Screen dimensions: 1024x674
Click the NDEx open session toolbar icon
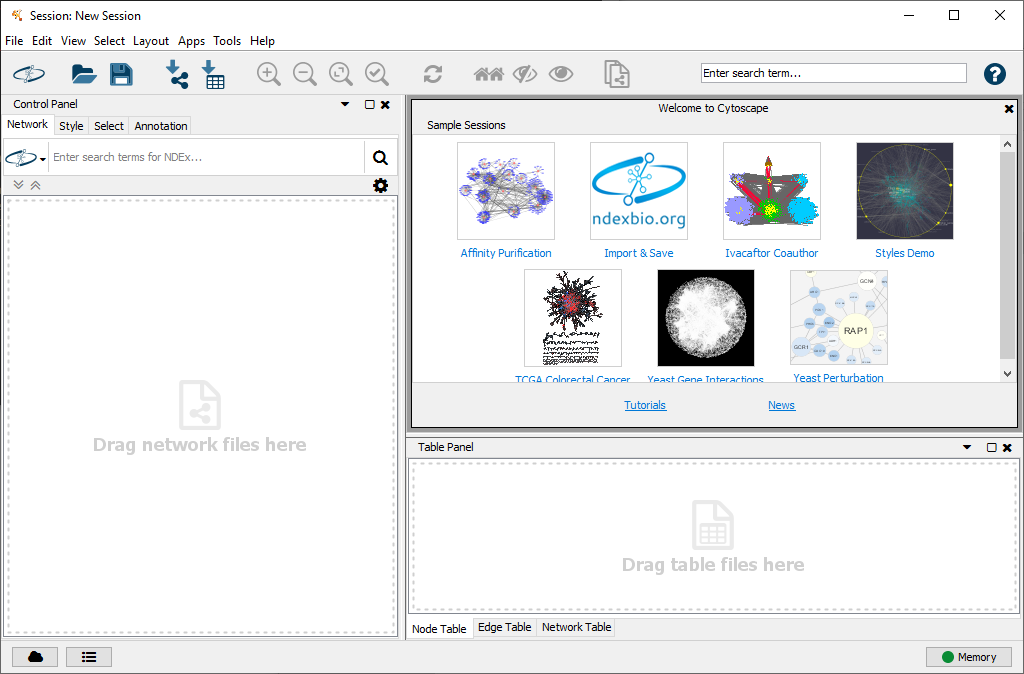(x=29, y=74)
